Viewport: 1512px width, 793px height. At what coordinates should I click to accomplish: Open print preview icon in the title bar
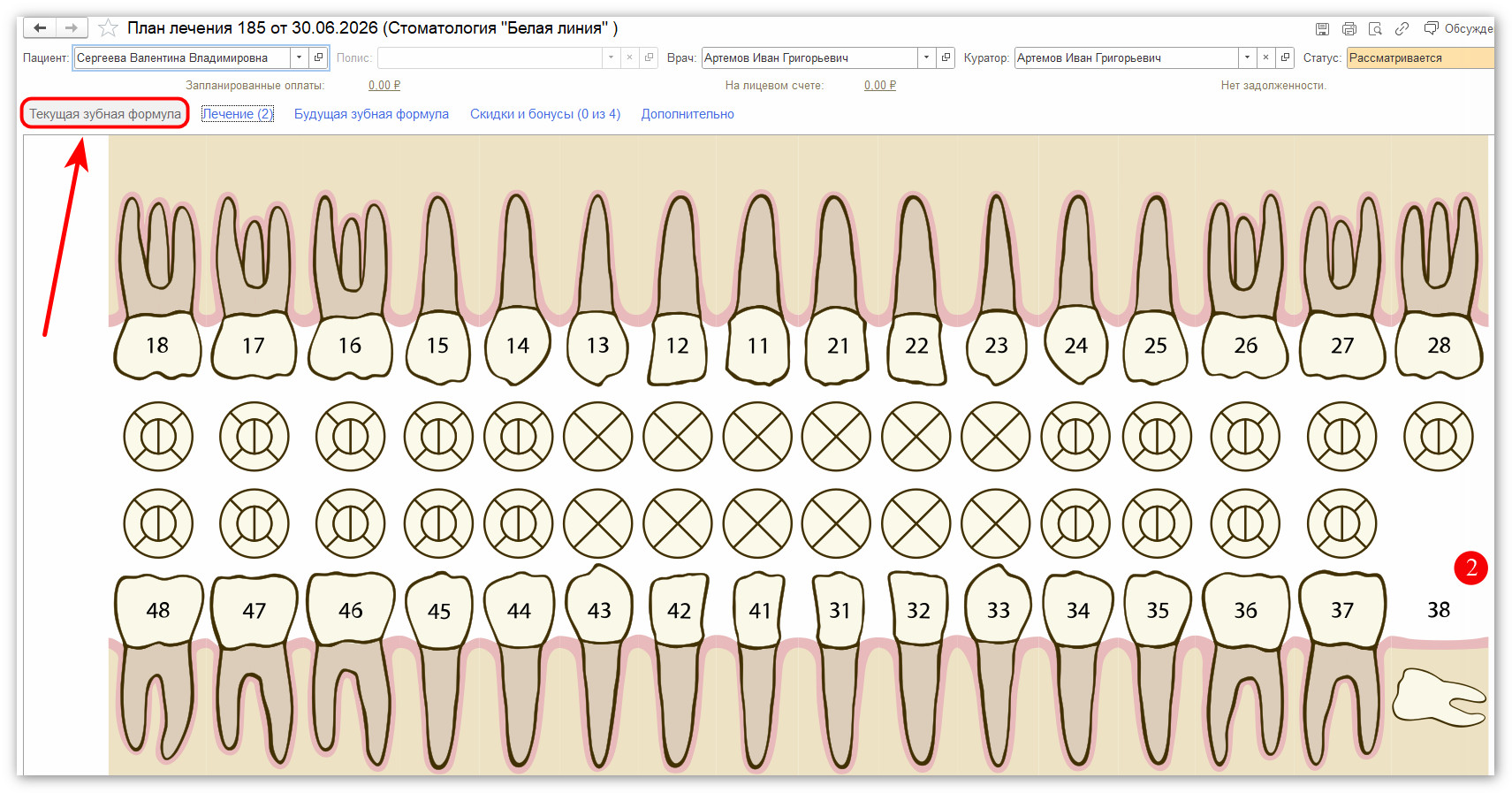(1375, 29)
